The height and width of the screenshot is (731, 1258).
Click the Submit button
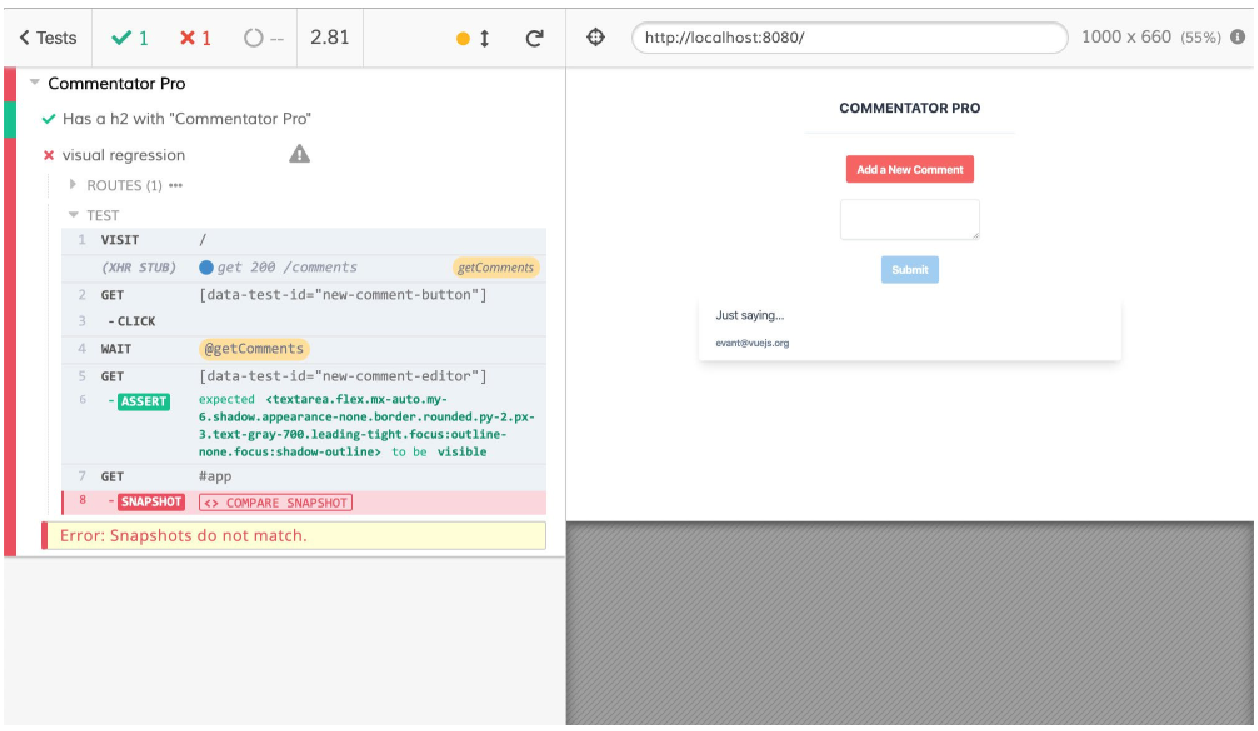tap(910, 270)
